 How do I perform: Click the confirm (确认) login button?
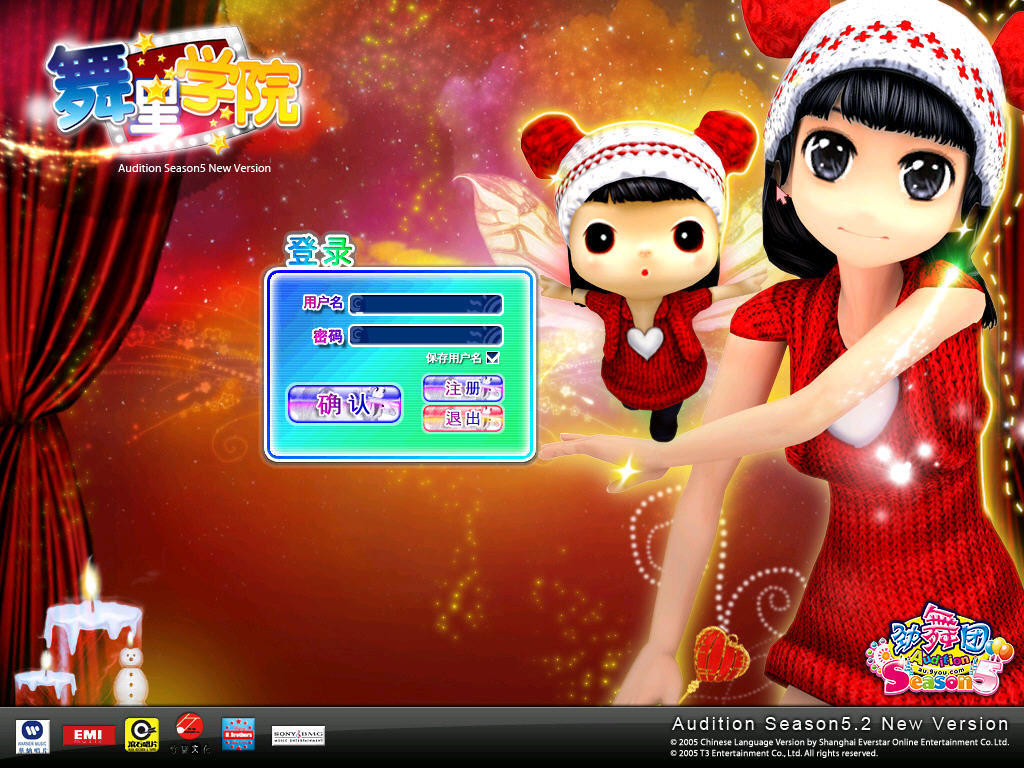pos(344,404)
